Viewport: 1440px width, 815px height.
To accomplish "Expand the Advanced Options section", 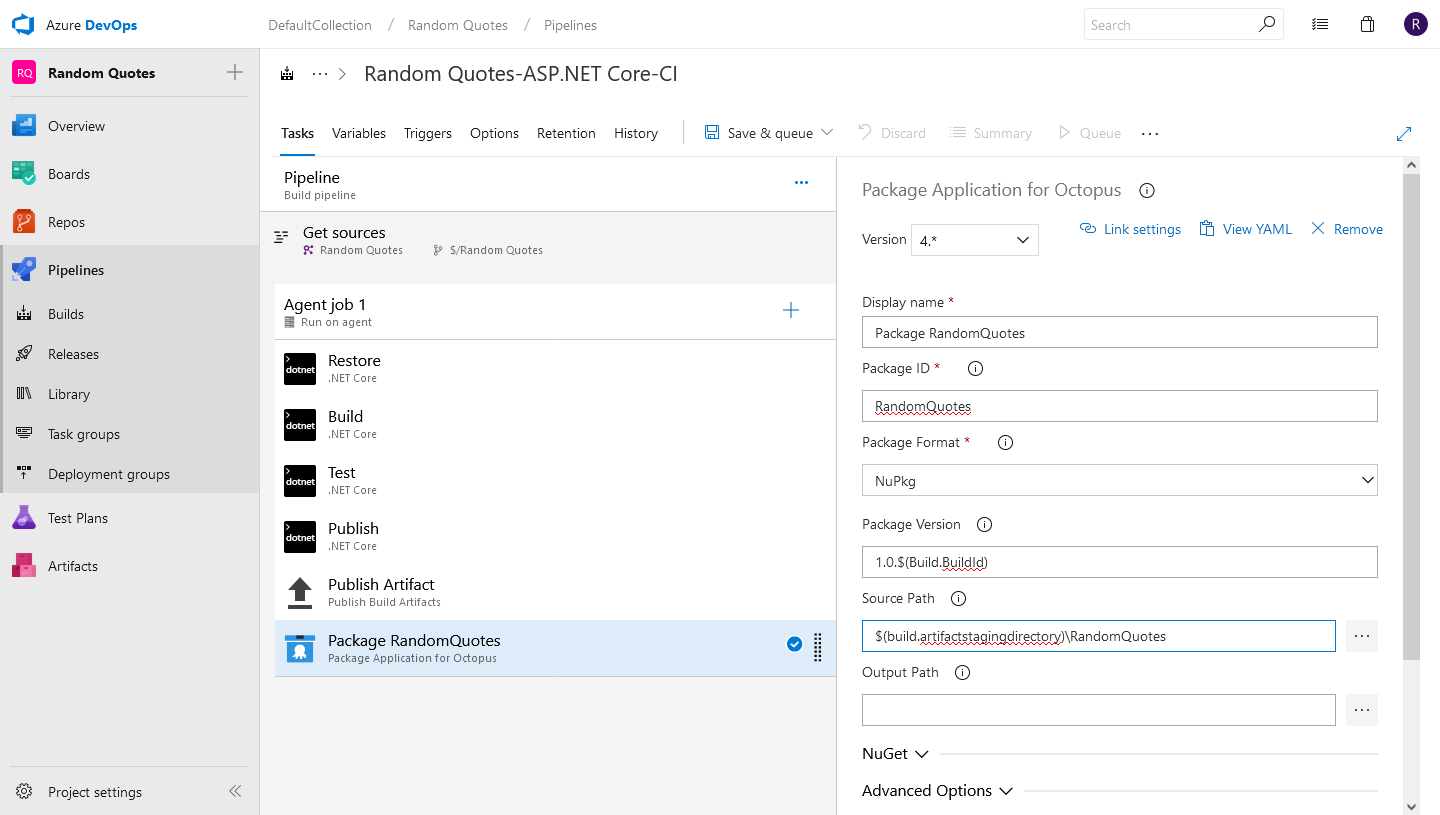I will tap(937, 791).
